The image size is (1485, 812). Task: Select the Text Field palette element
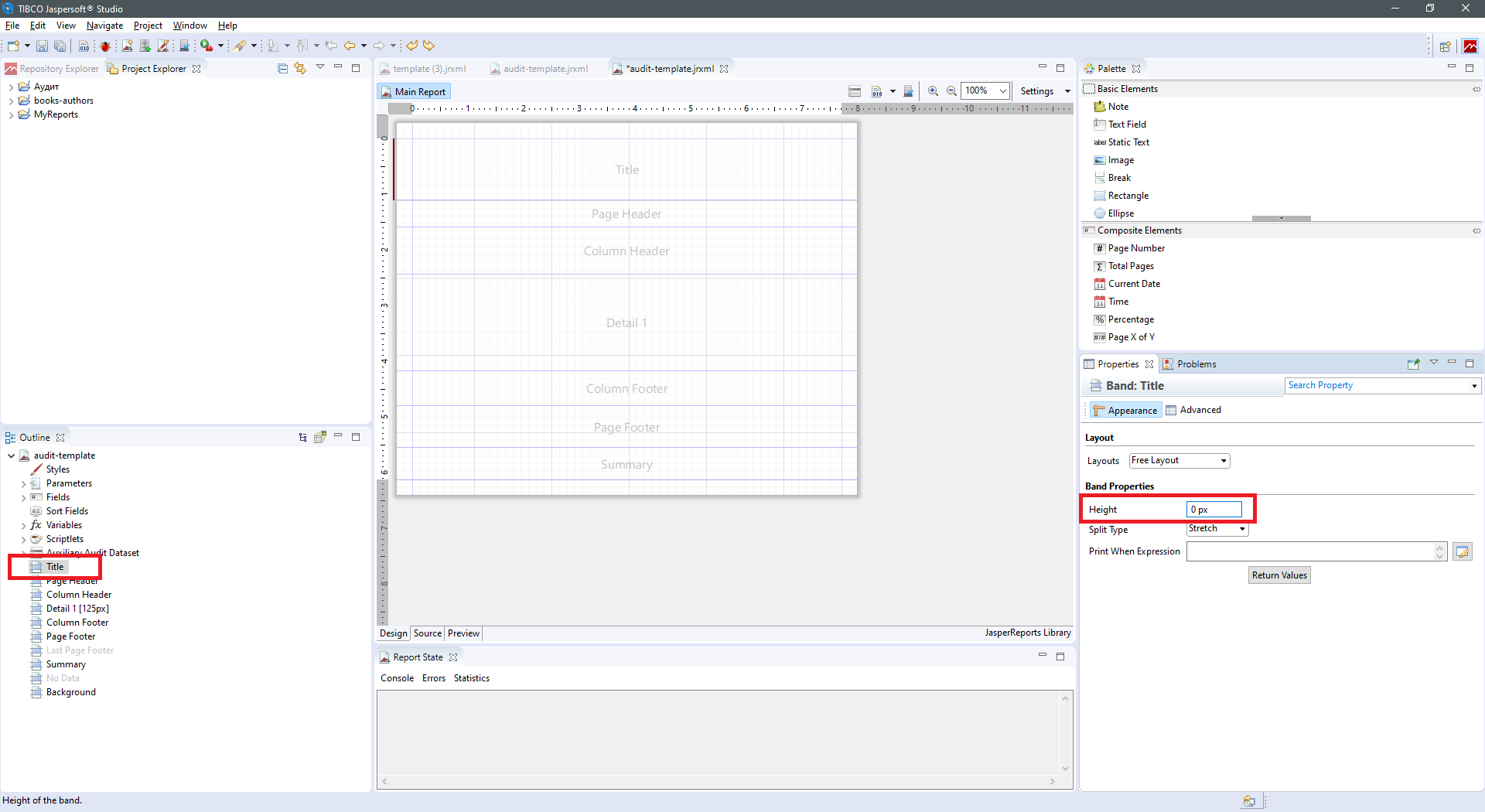(x=1126, y=125)
